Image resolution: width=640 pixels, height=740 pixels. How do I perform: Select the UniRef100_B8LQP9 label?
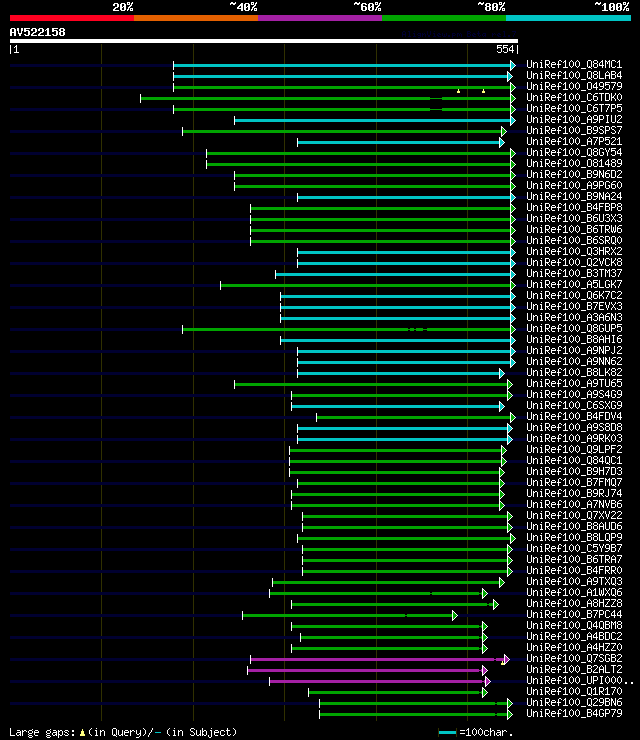coord(574,538)
